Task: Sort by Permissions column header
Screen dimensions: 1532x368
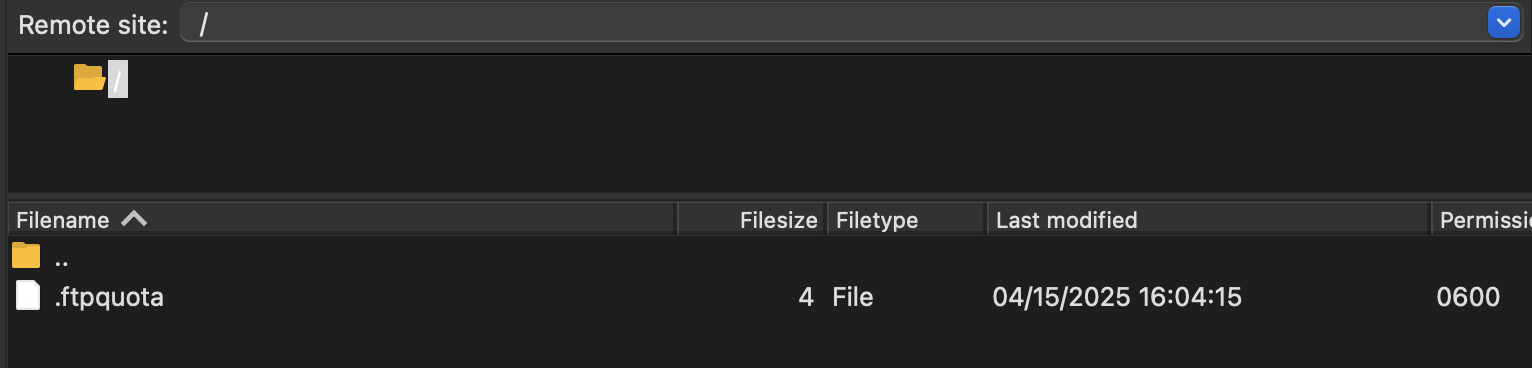Action: (1482, 219)
